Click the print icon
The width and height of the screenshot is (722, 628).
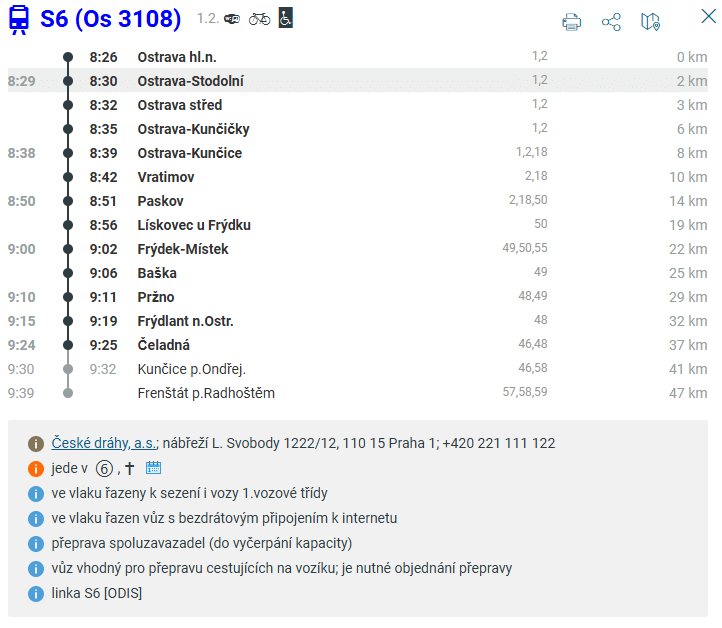point(572,21)
